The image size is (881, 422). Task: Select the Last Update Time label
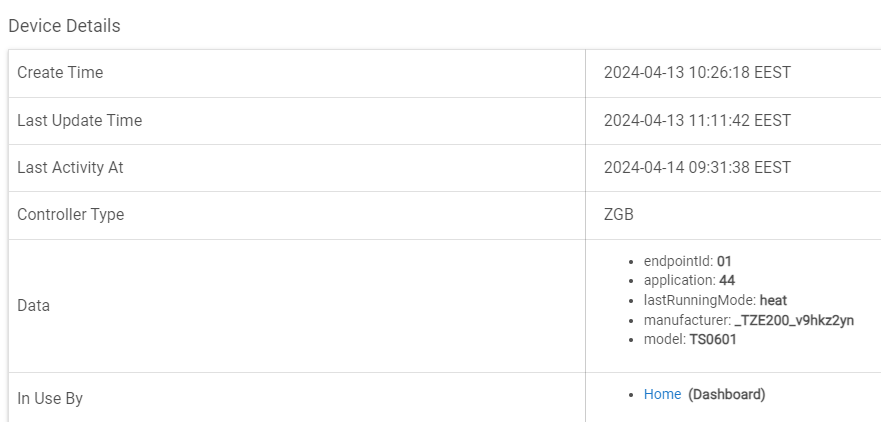(80, 120)
